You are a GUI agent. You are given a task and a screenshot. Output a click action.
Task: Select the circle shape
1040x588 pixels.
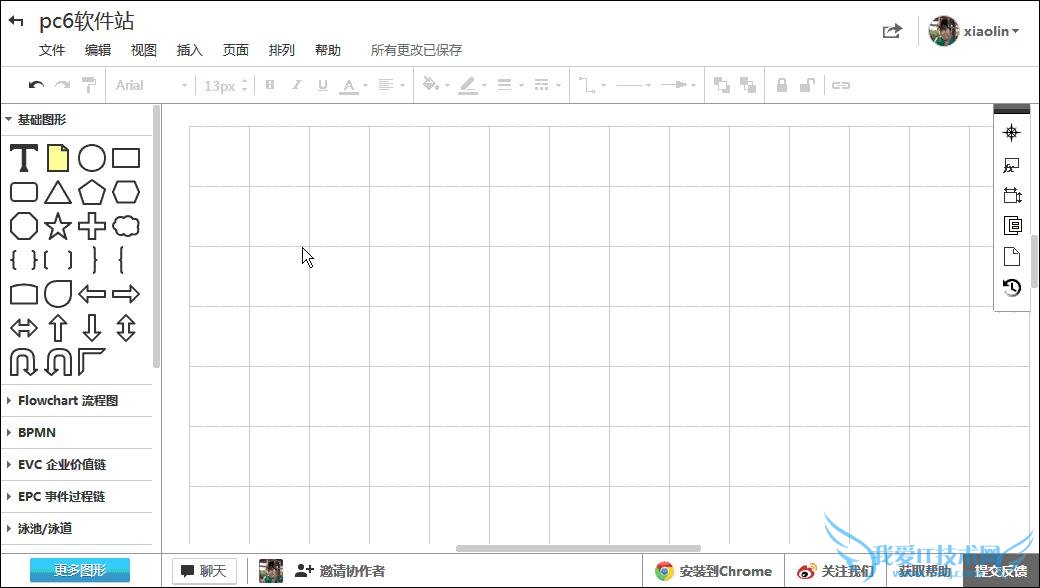coord(92,158)
